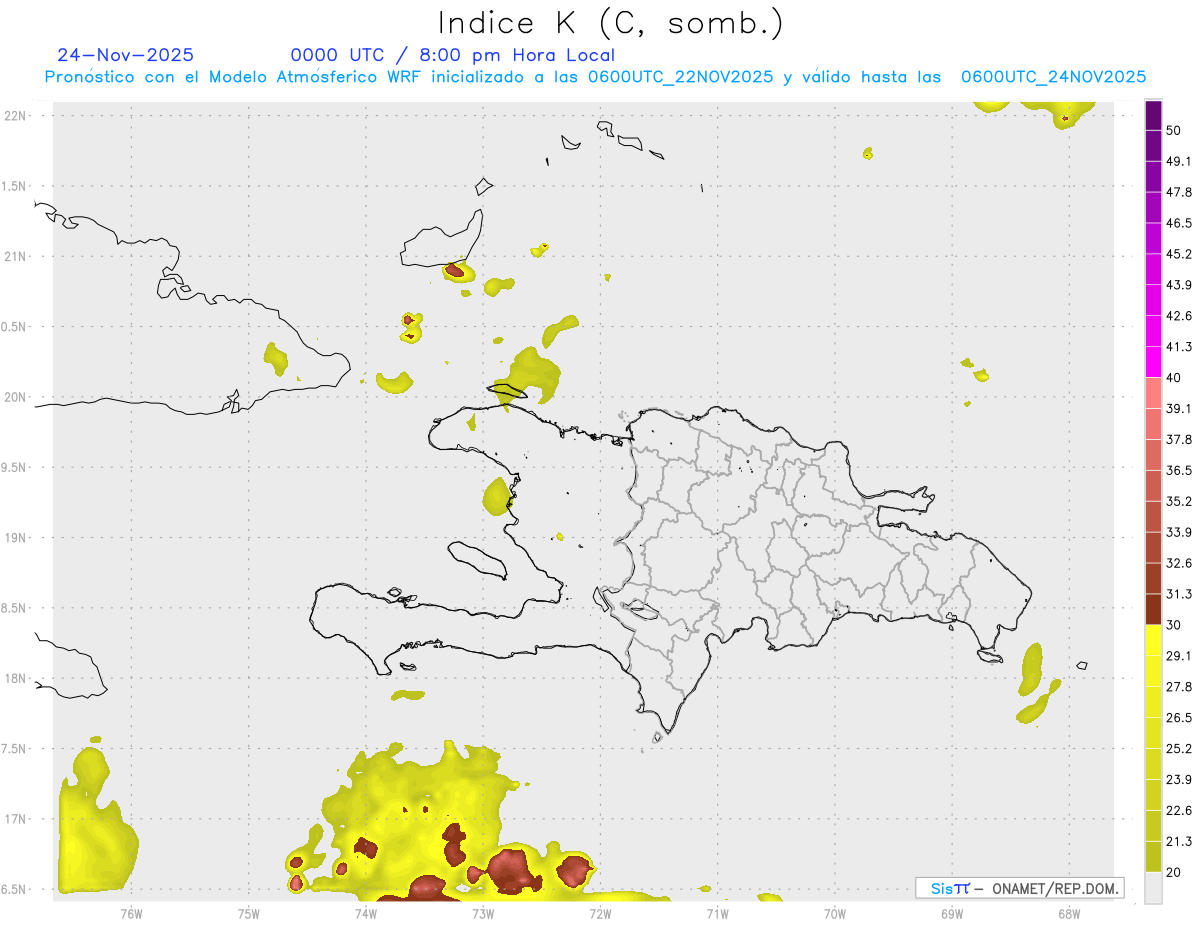
Task: Click the "71W" longitude label
Action: click(717, 913)
